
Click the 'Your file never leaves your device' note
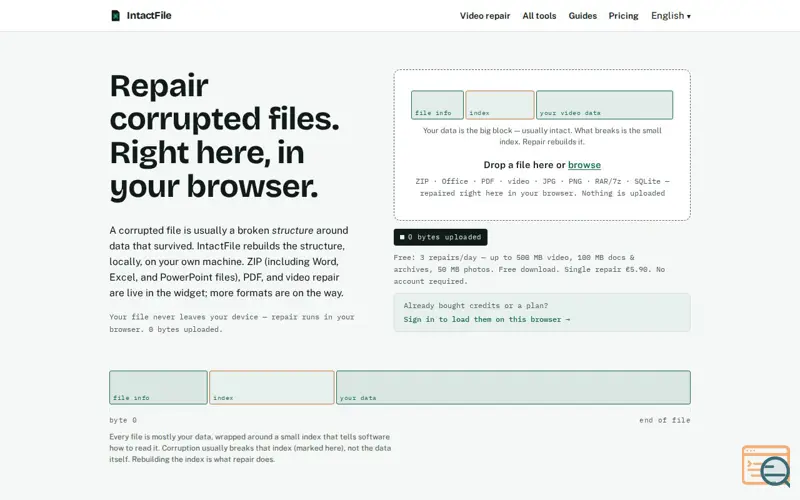tap(232, 323)
